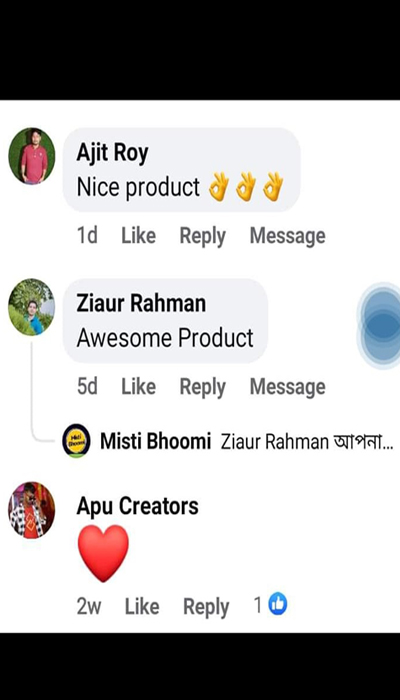
Task: Tap the Misti Bhoomi page logo icon
Action: [x=76, y=441]
